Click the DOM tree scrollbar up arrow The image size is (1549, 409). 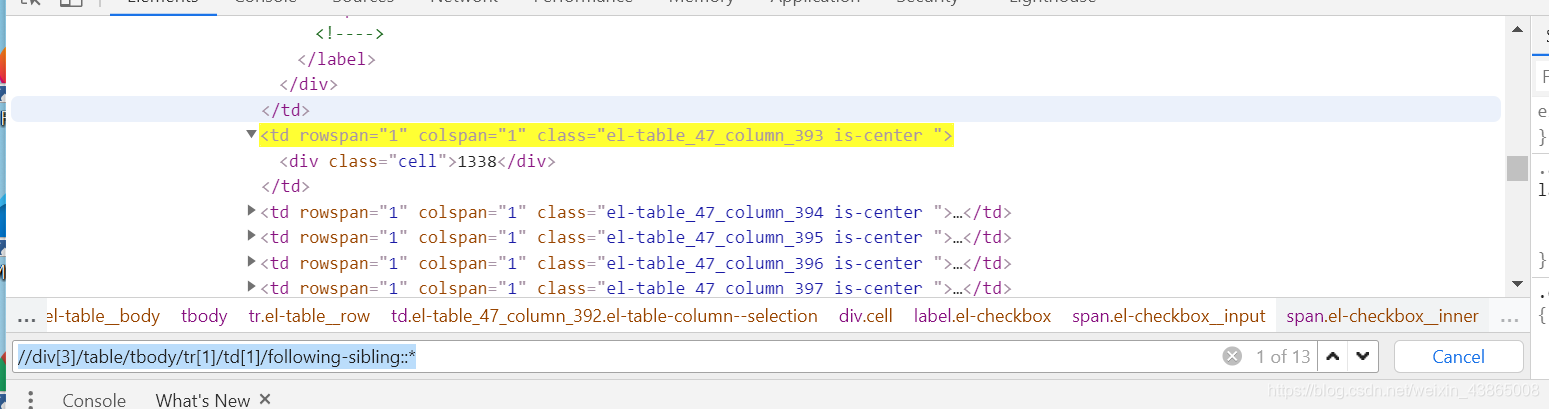(1517, 32)
